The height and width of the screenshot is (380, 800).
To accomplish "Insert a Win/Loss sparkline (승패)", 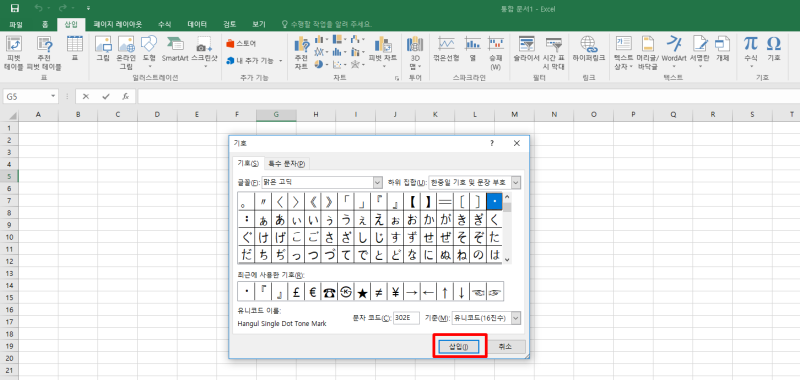I will [495, 53].
